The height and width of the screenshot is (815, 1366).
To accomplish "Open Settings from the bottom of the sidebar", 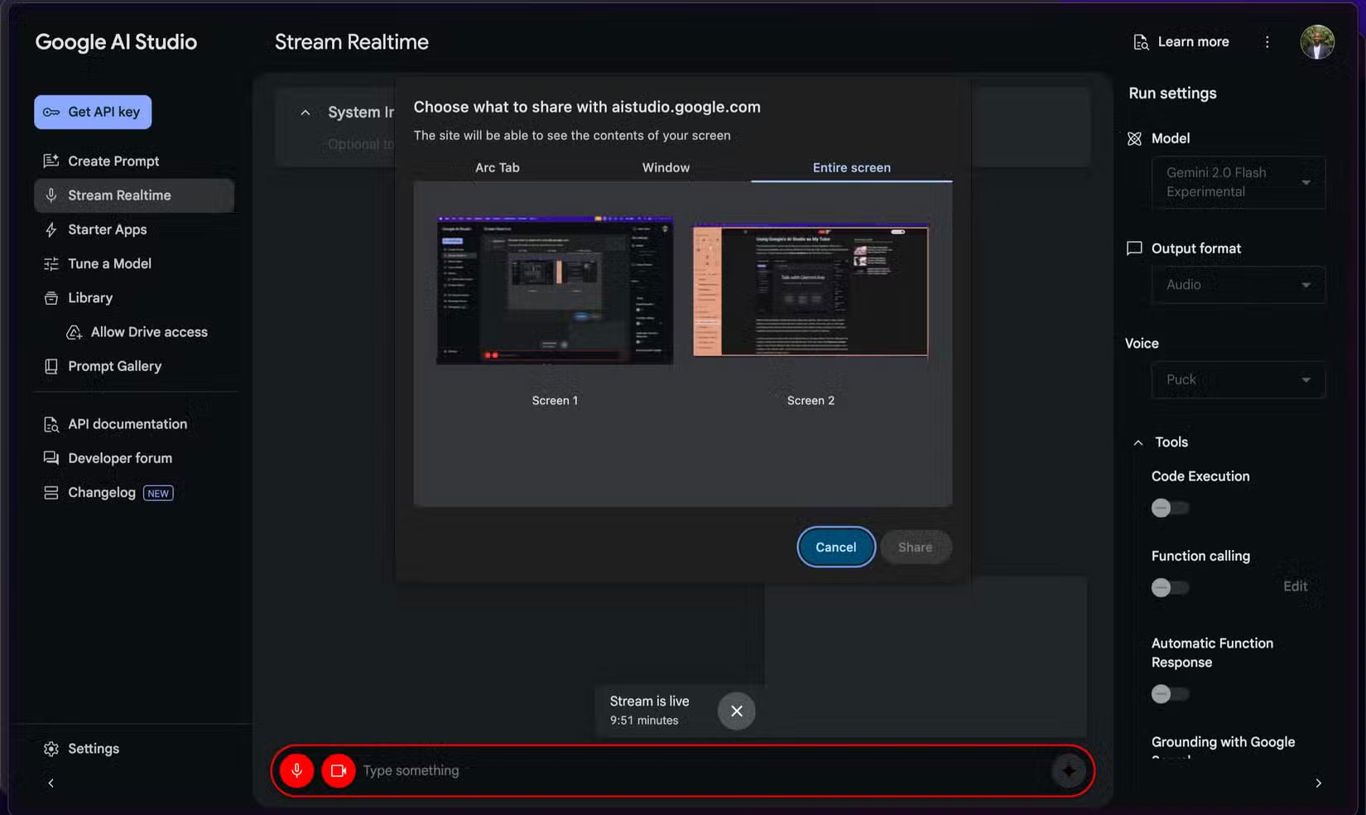I will (93, 748).
